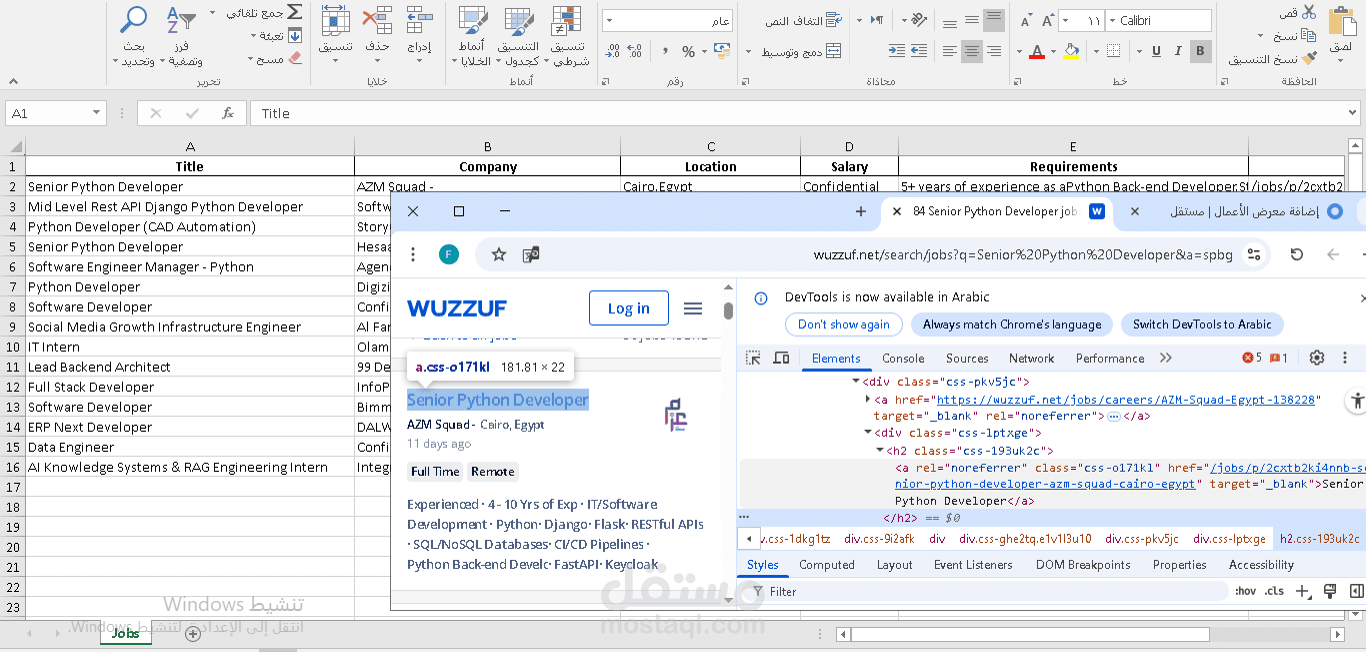
Task: Open the DevTools Performance tab
Action: (1110, 358)
